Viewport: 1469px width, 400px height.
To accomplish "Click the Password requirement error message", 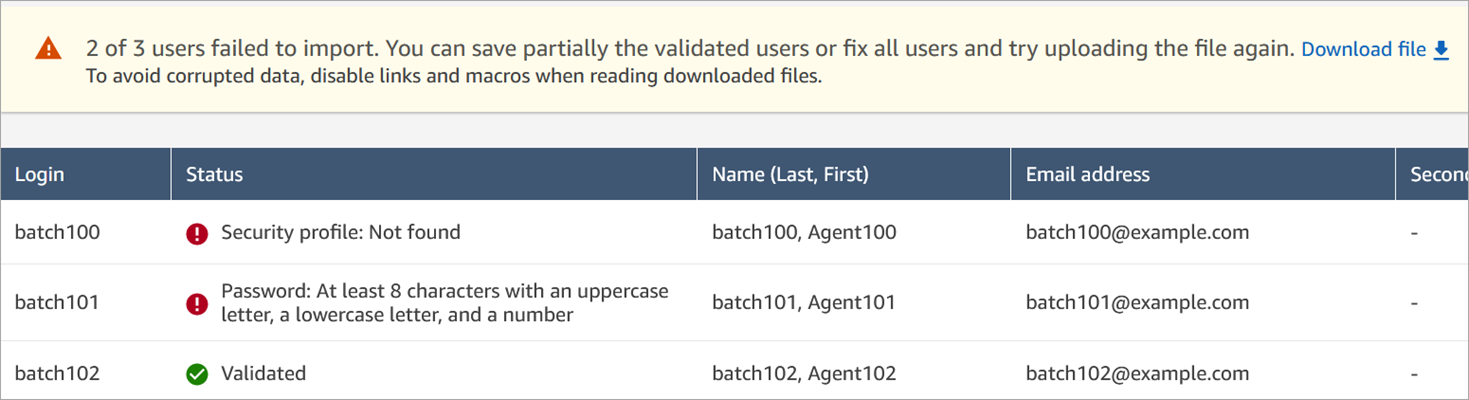I will 444,303.
